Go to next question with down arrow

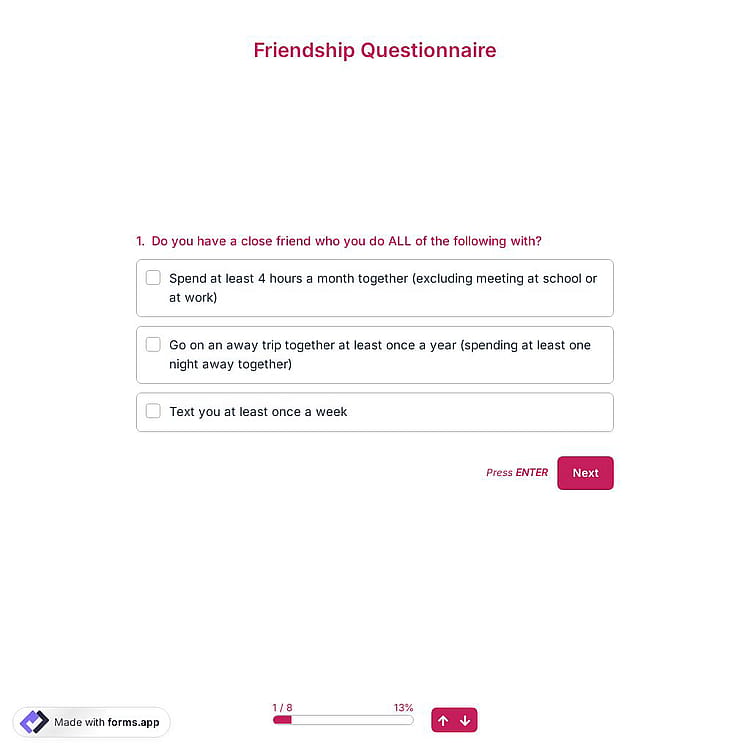pyautogui.click(x=465, y=720)
